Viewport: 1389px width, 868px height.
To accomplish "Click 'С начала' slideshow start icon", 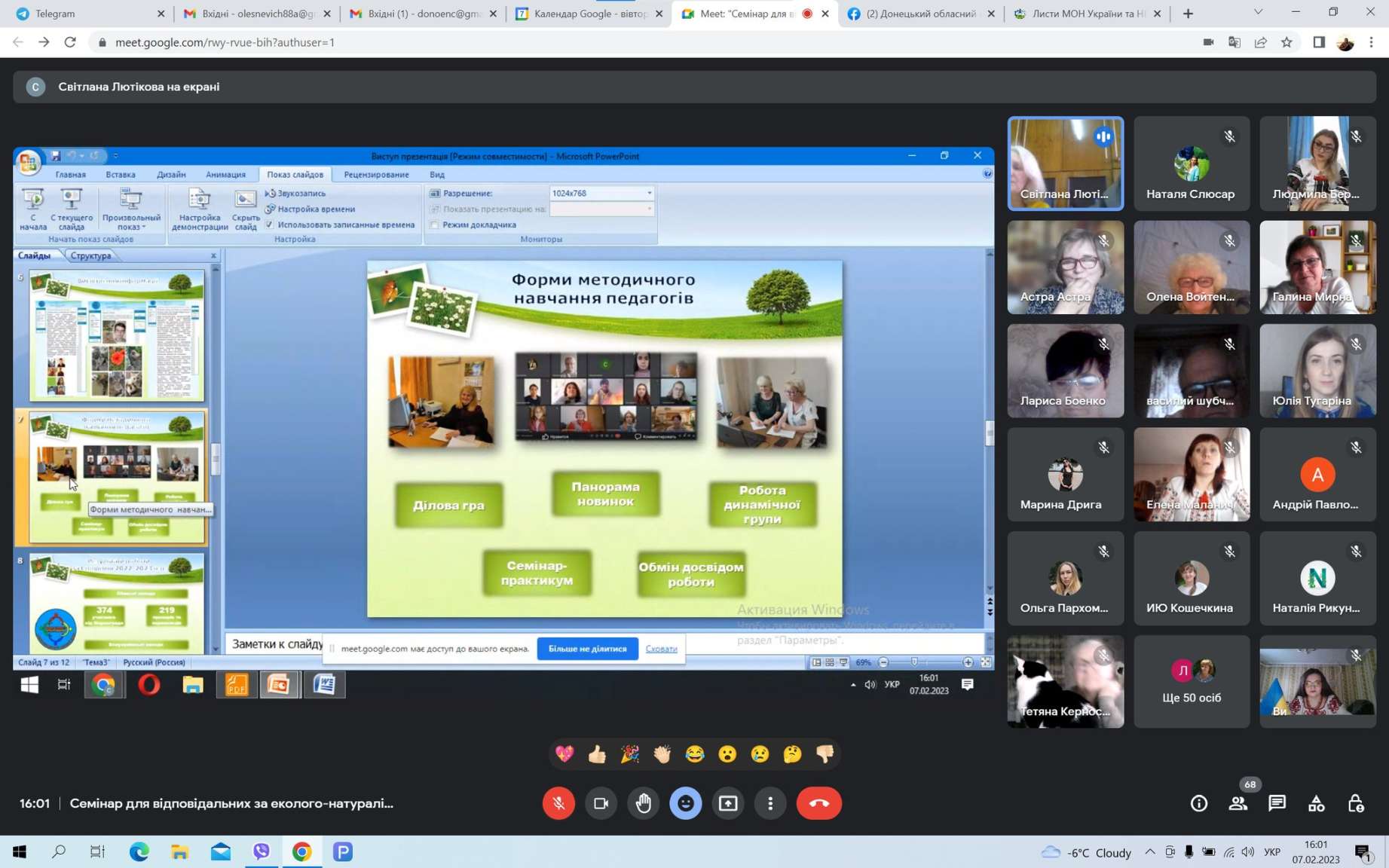I will 33,209.
